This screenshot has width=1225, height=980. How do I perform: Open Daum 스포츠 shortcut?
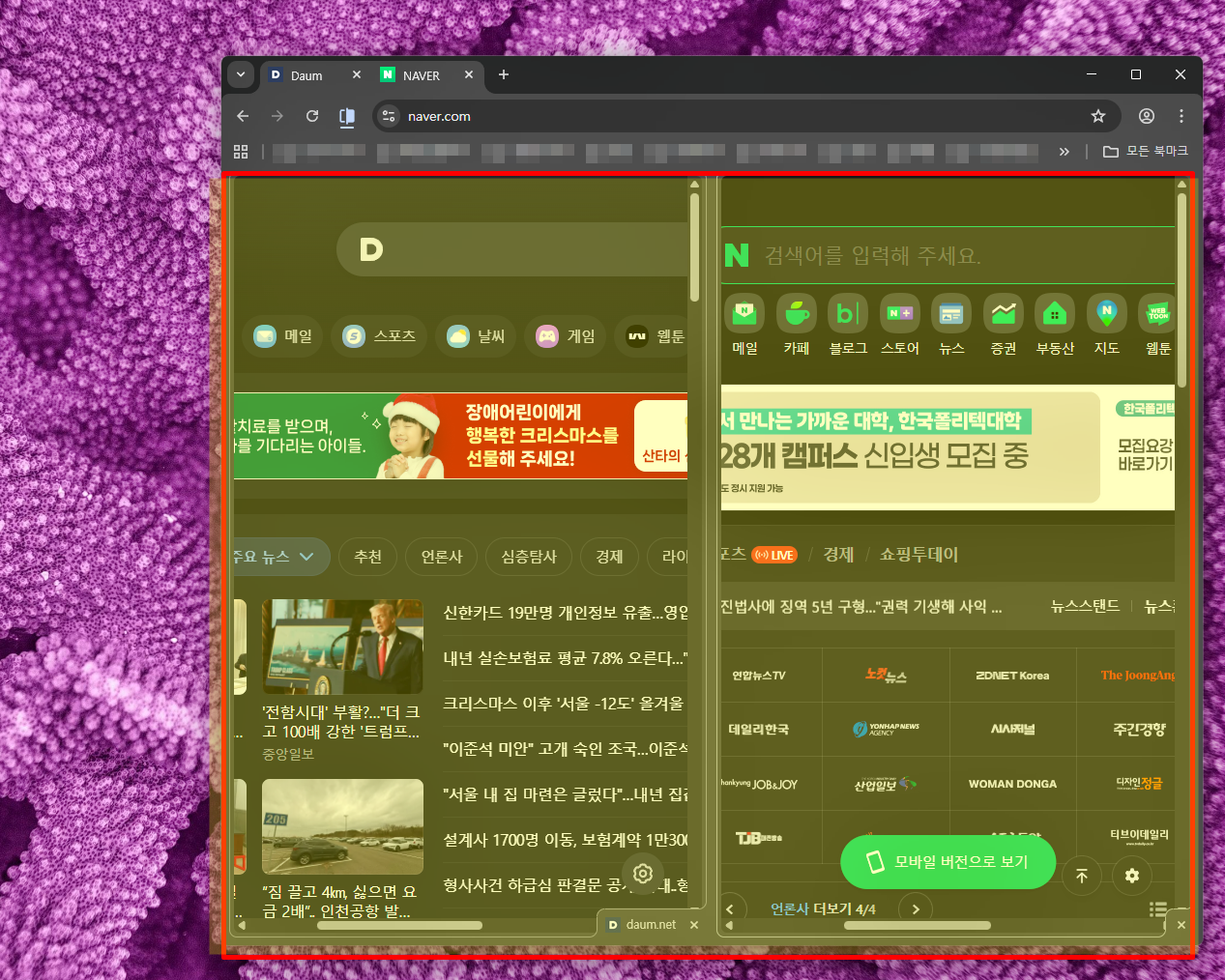(x=379, y=336)
